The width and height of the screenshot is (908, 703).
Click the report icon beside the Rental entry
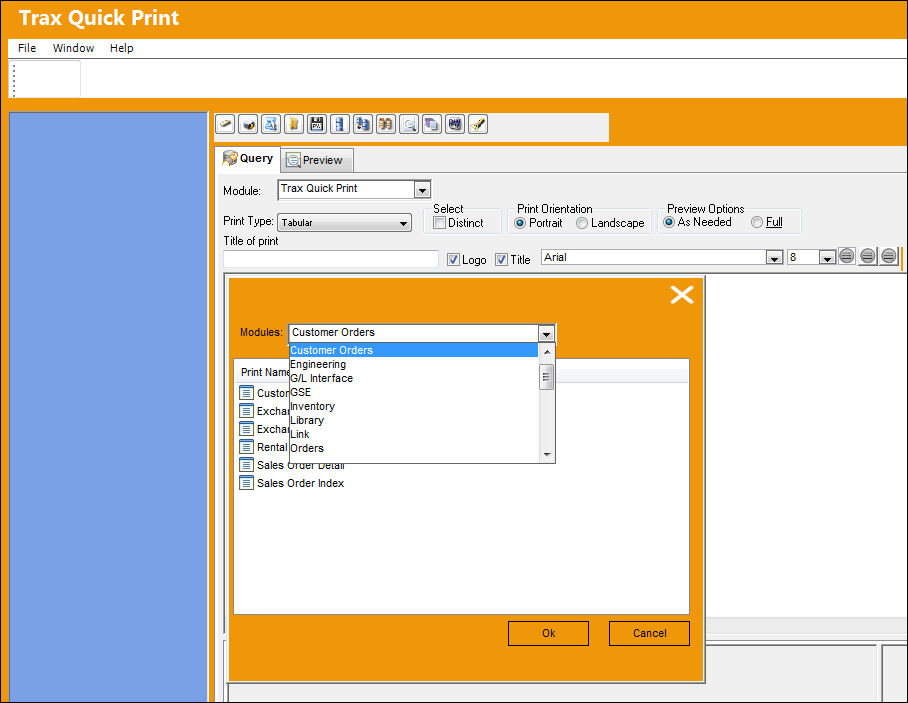coord(247,446)
